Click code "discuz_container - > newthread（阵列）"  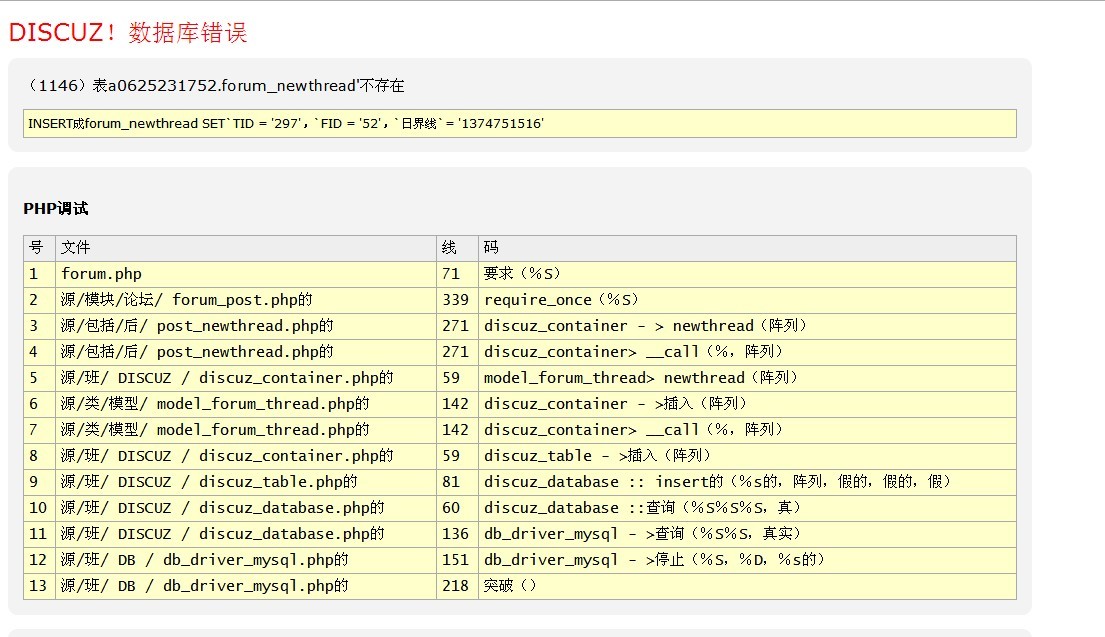(x=646, y=326)
